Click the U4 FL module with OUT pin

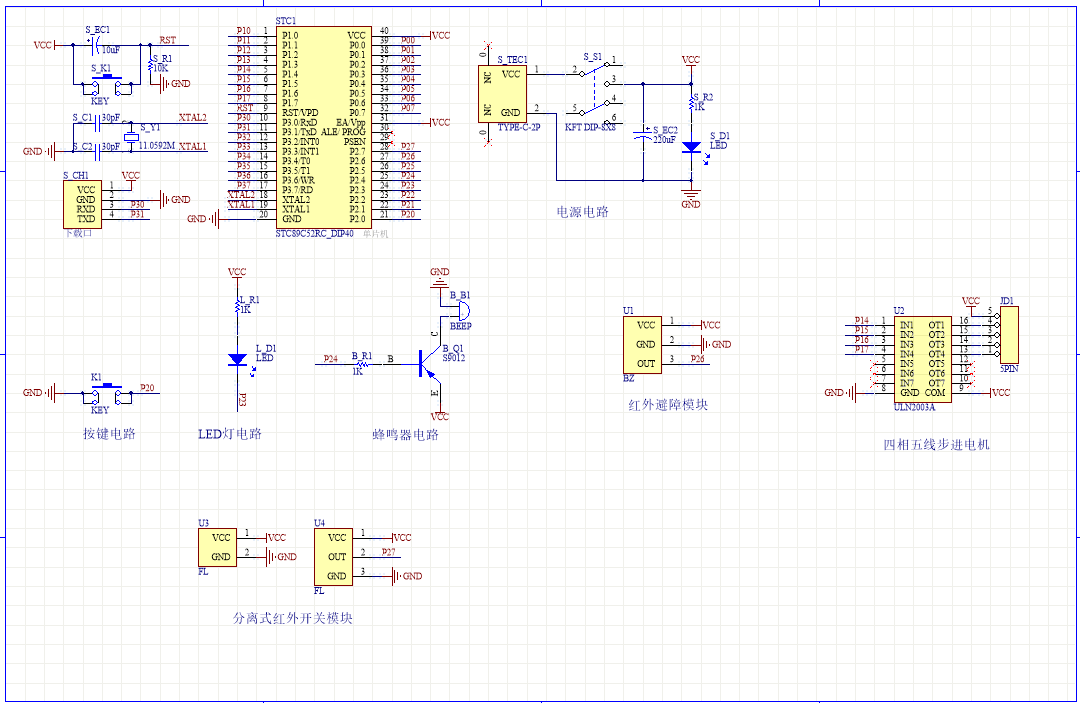[336, 557]
